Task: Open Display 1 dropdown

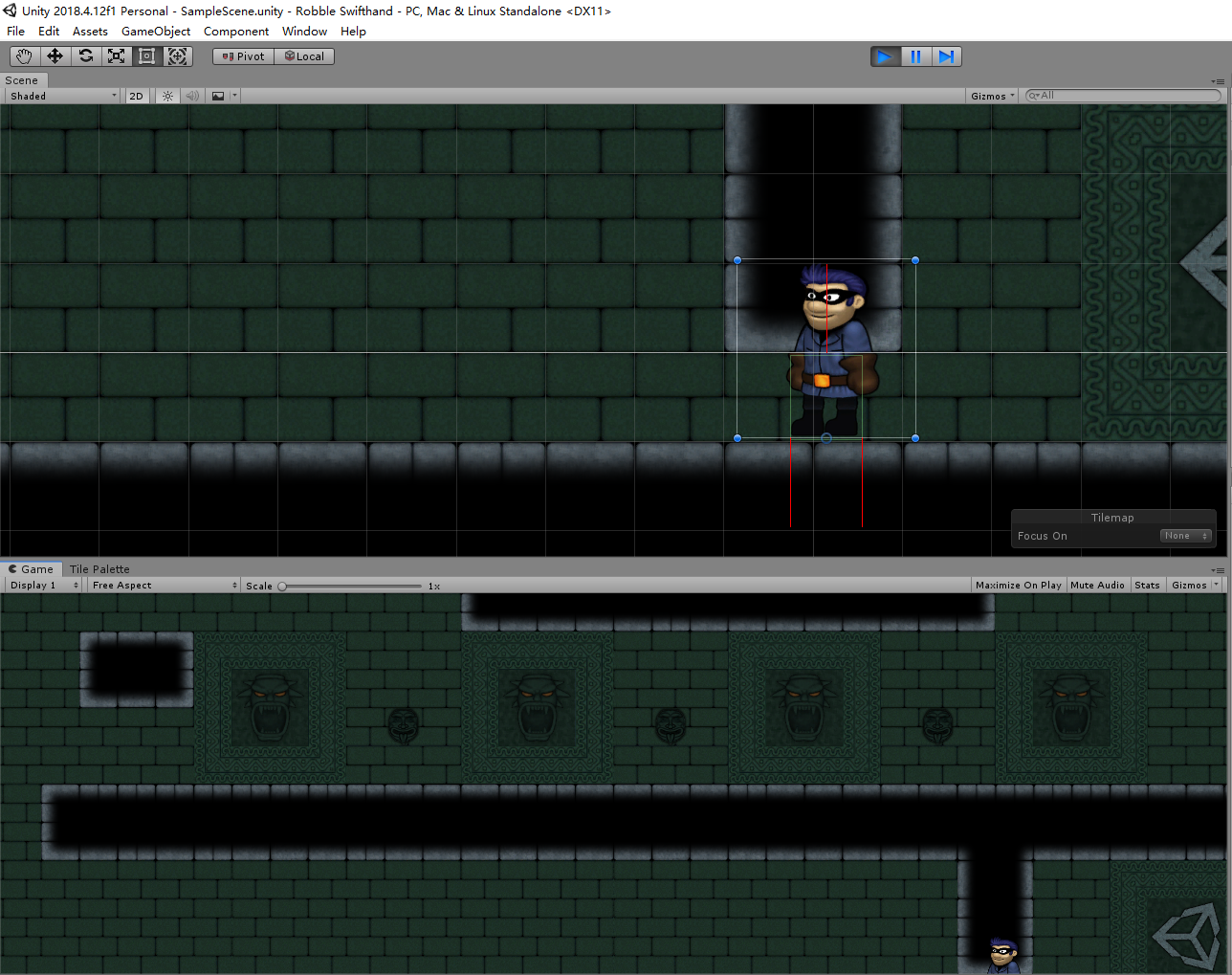Action: (x=44, y=585)
